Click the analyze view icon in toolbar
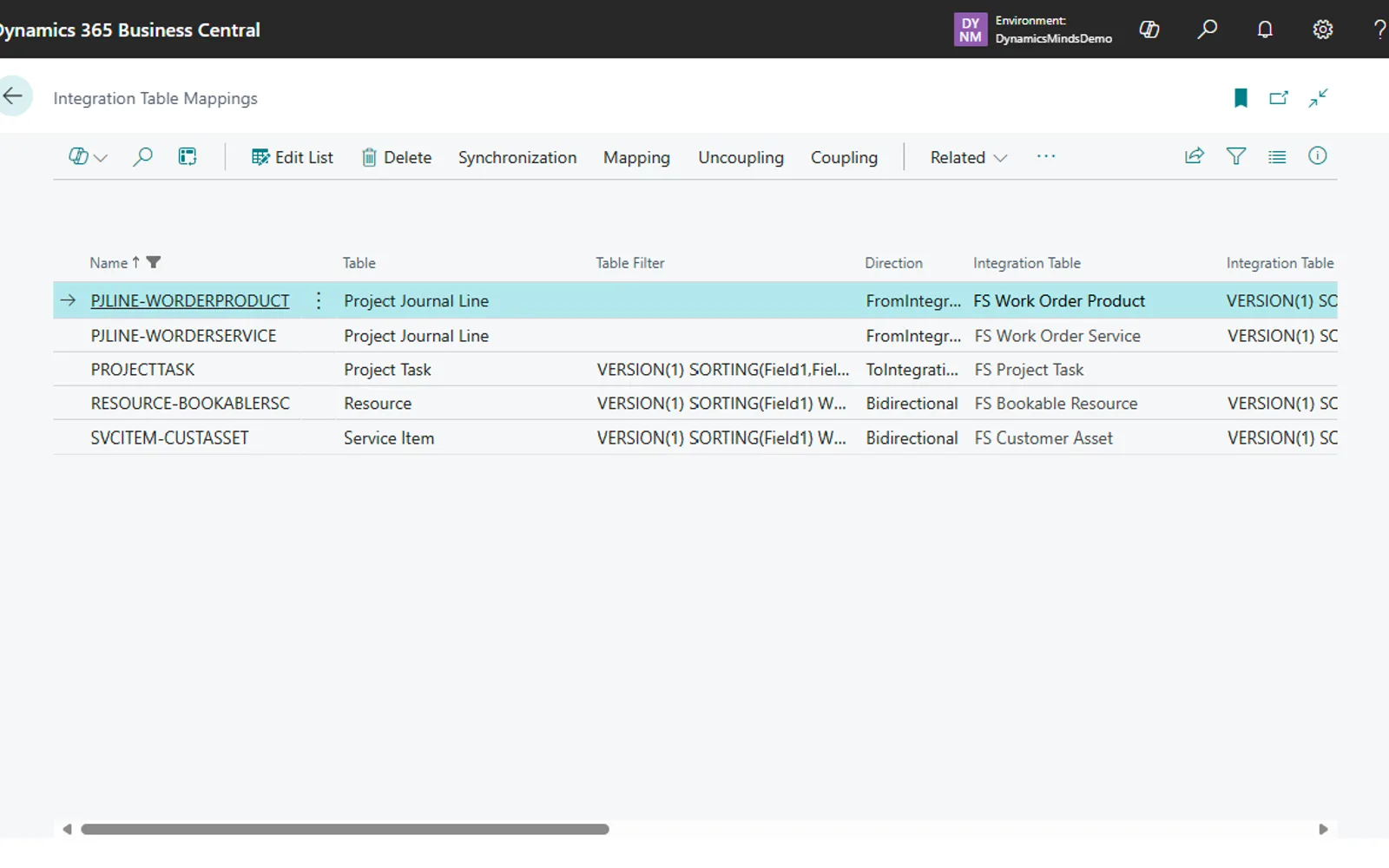This screenshot has width=1389, height=868. 188,157
